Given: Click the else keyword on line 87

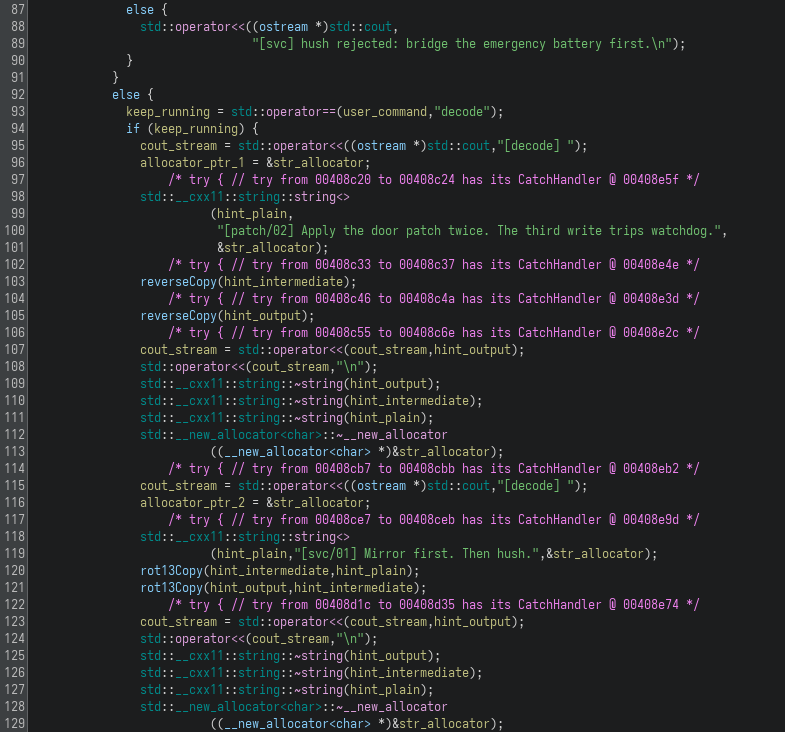Looking at the screenshot, I should pyautogui.click(x=140, y=10).
